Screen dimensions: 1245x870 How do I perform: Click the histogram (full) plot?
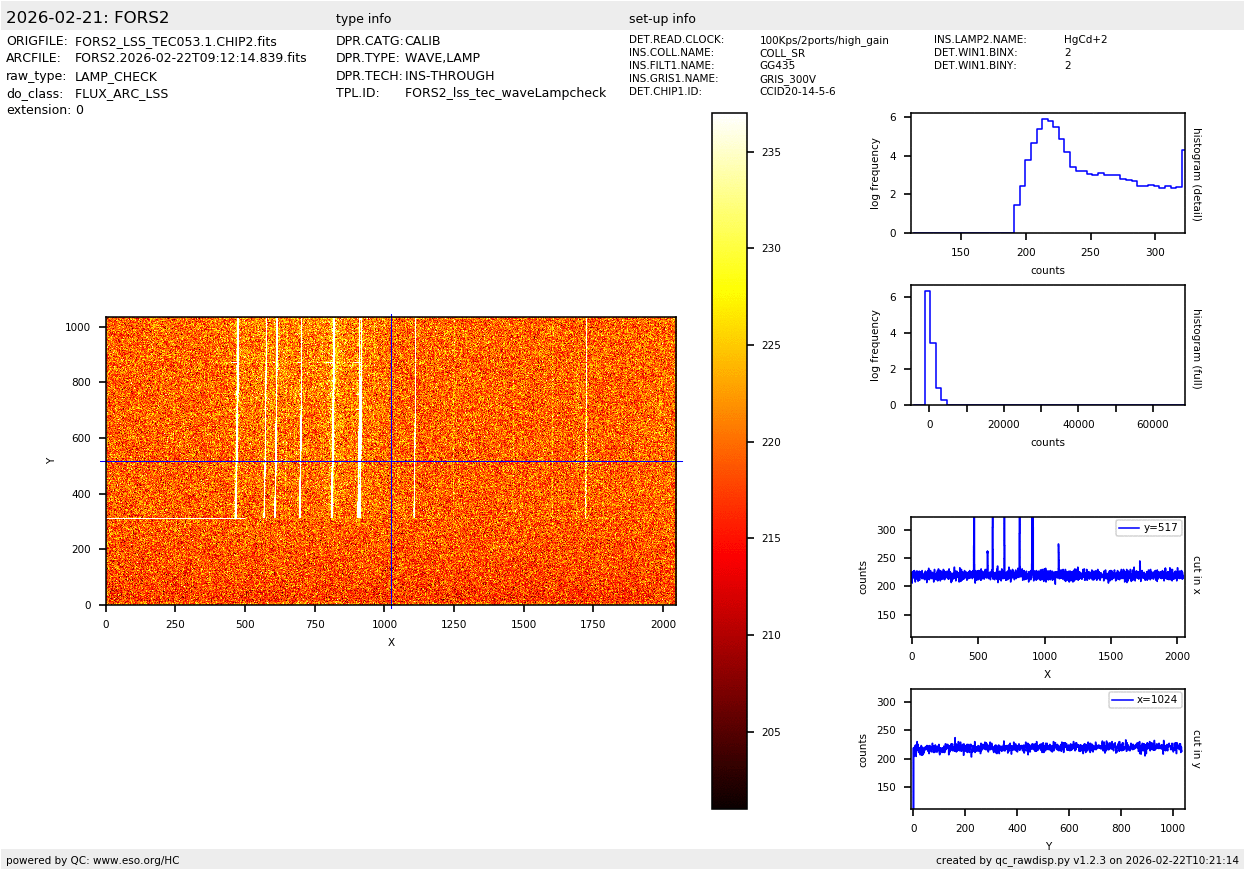click(1047, 345)
